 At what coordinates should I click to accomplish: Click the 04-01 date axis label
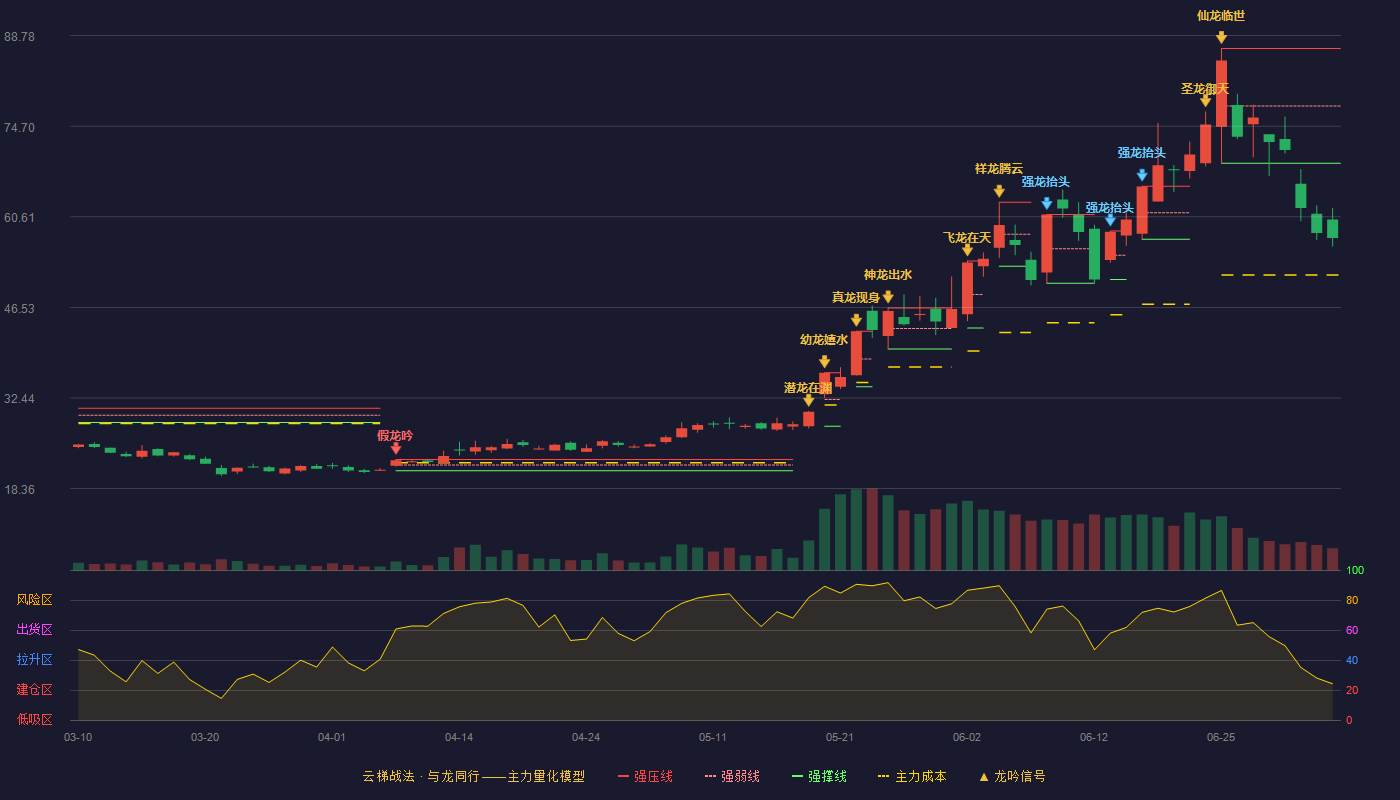(332, 737)
